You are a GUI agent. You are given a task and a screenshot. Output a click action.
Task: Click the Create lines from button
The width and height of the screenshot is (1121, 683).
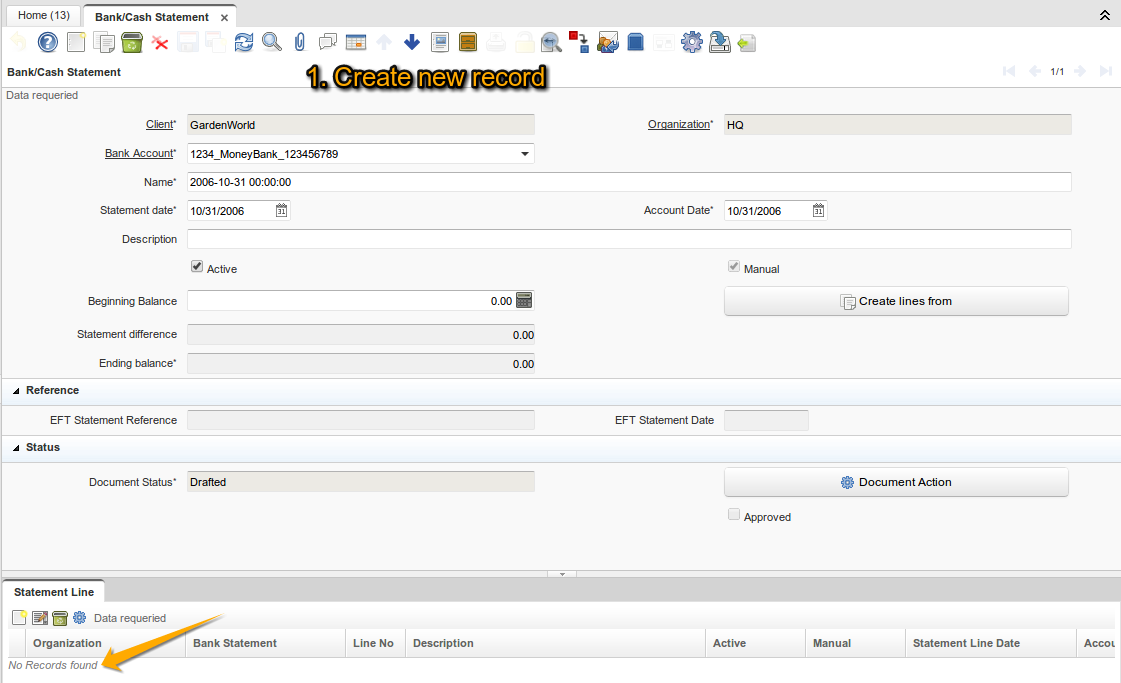[x=895, y=301]
